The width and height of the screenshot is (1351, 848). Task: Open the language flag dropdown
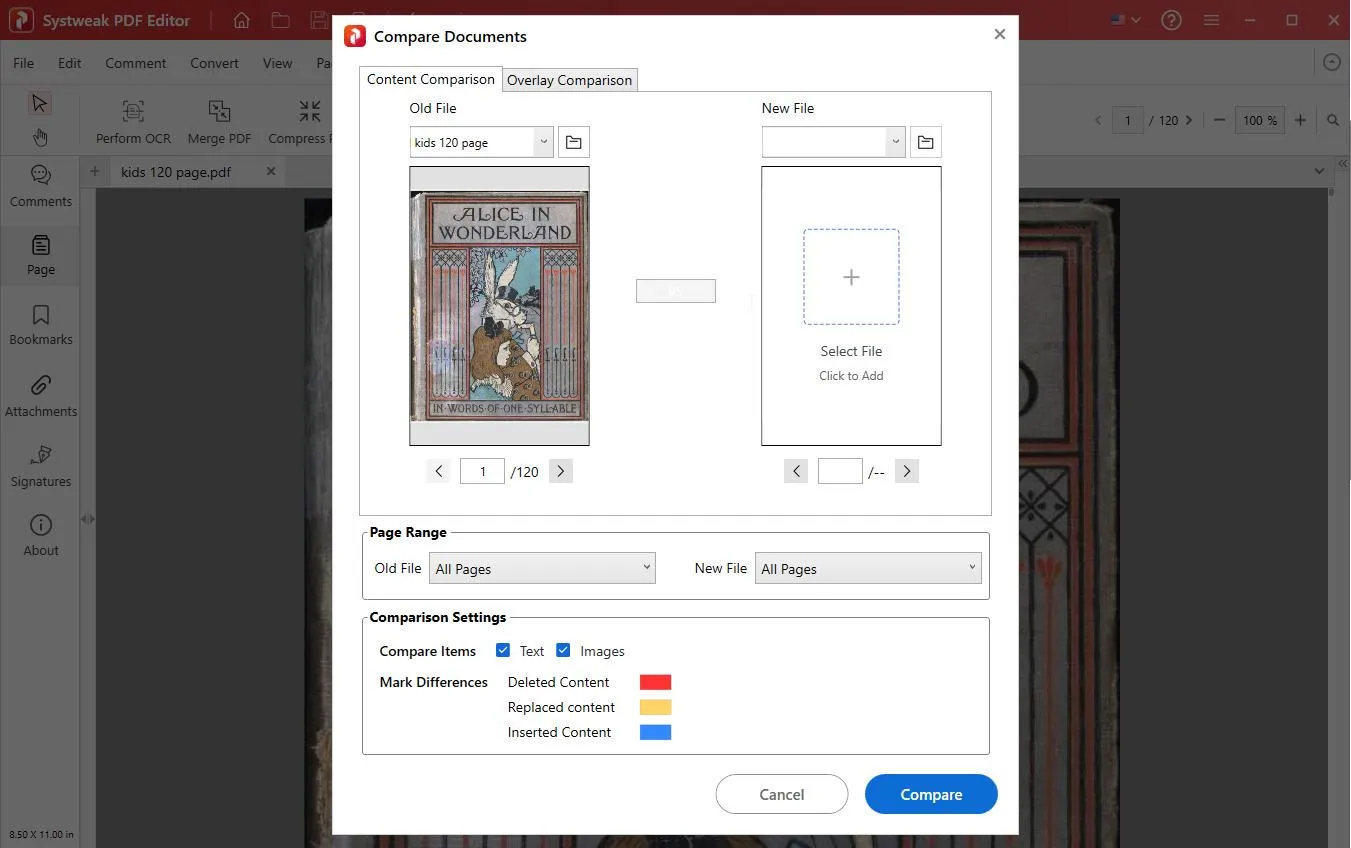[x=1125, y=20]
